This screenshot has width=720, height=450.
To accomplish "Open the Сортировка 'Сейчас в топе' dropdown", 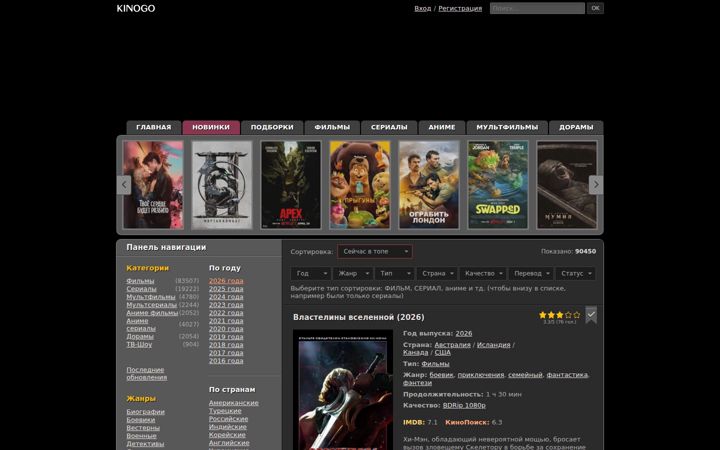I will point(375,252).
